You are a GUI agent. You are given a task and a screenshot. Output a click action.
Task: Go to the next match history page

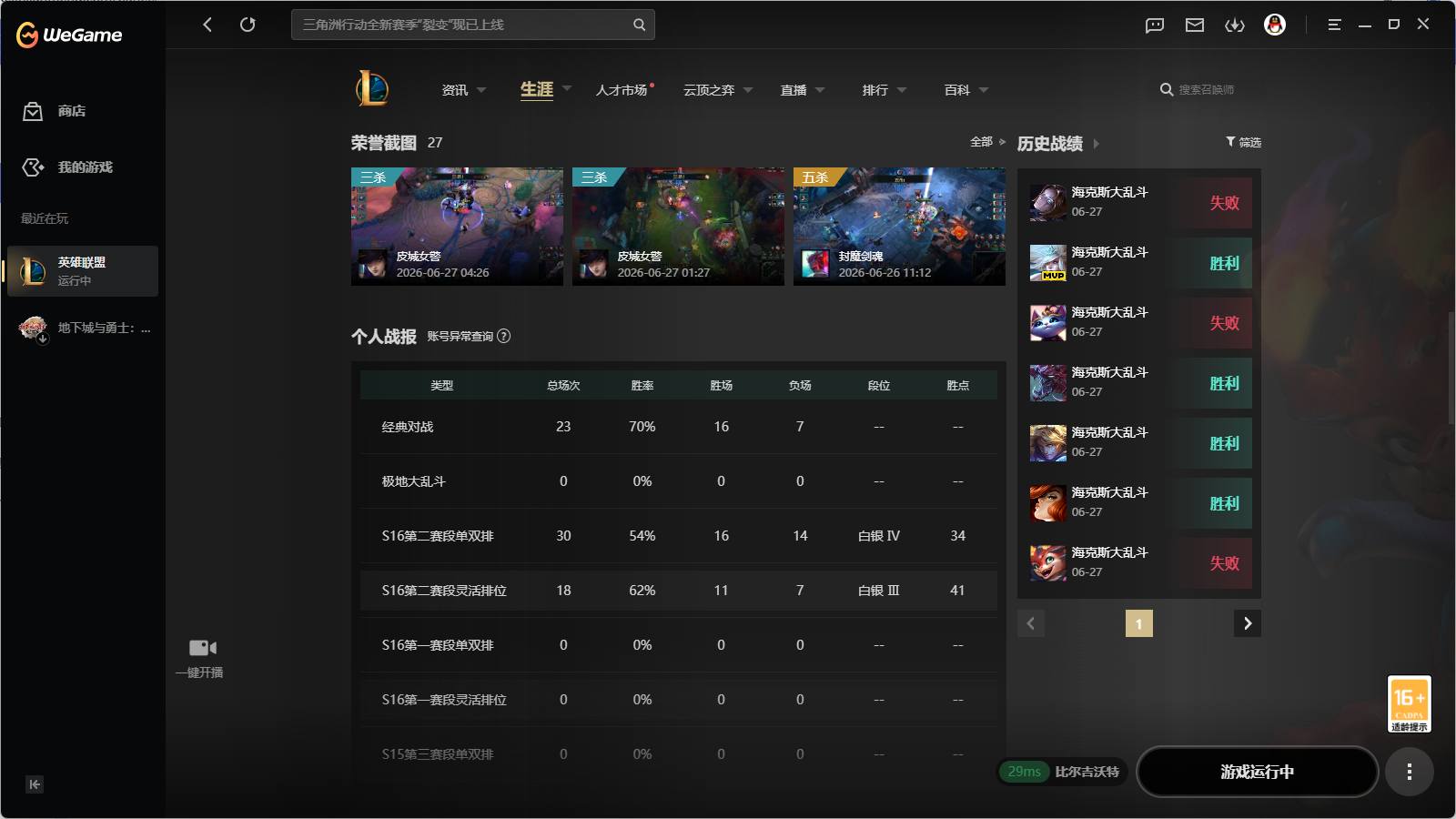[x=1248, y=623]
